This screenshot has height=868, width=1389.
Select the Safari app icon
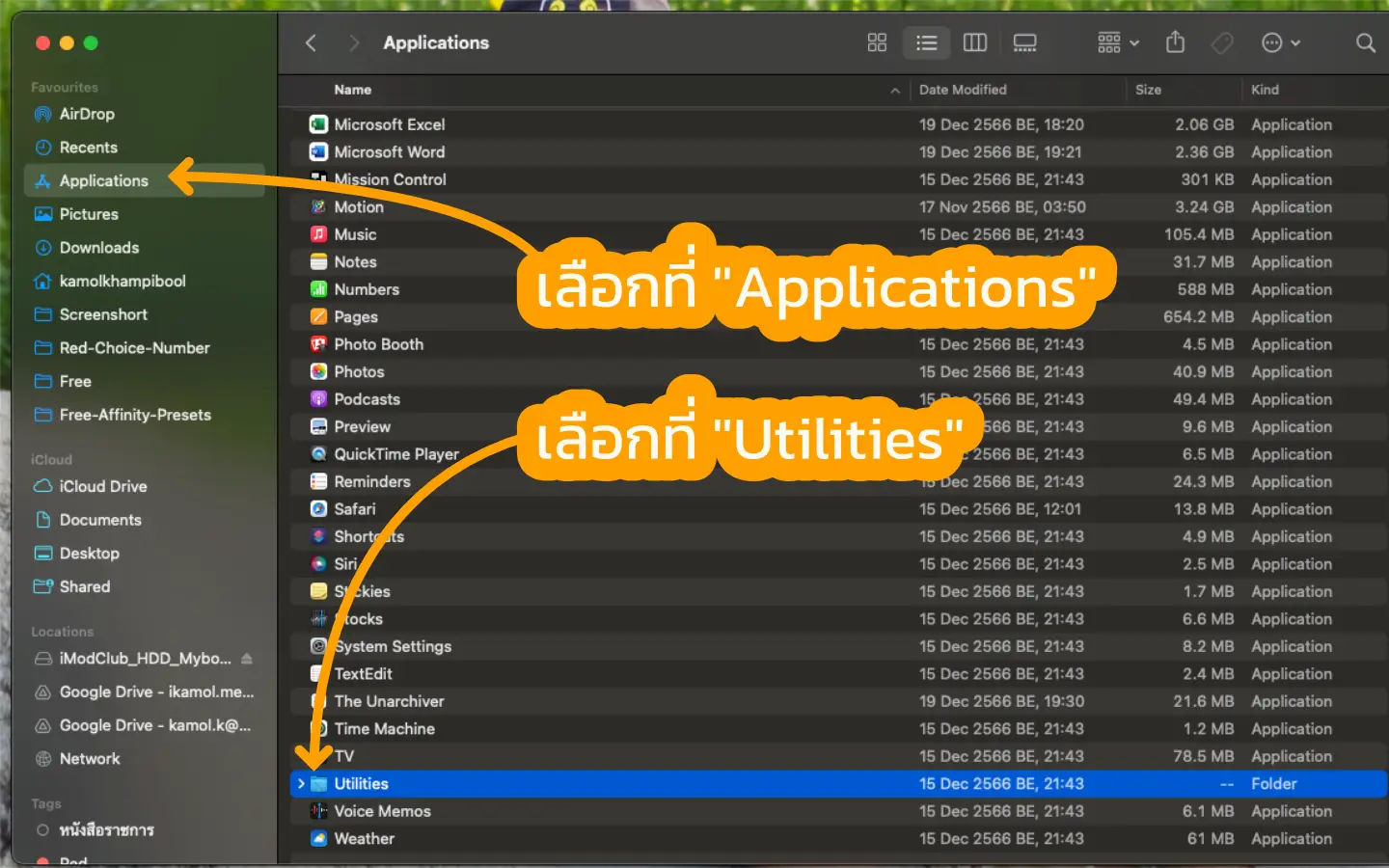pos(318,509)
